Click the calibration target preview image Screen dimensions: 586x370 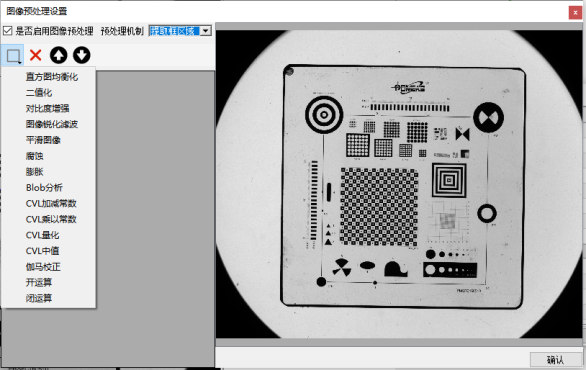click(399, 184)
